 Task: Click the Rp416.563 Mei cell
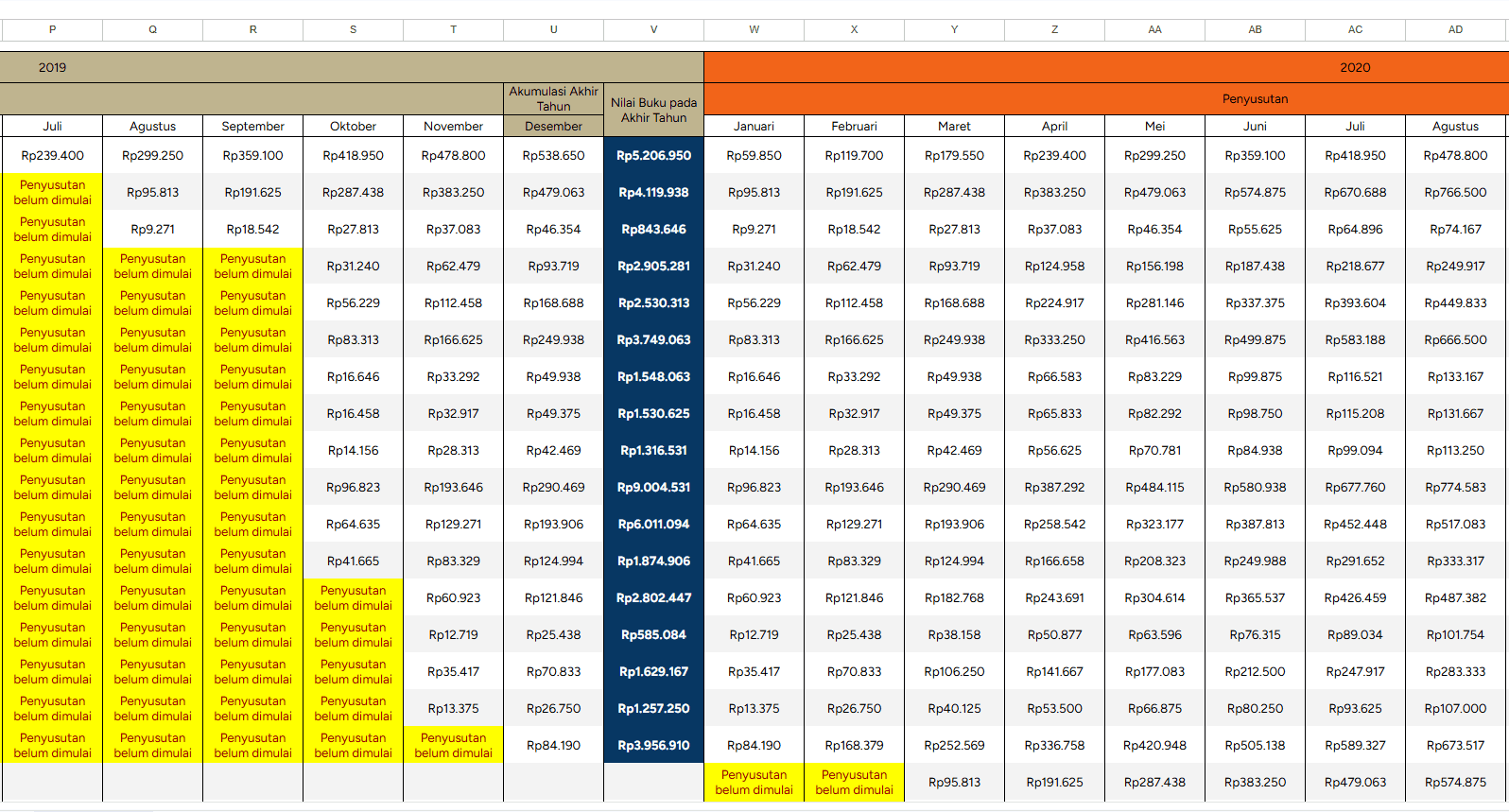[1154, 339]
